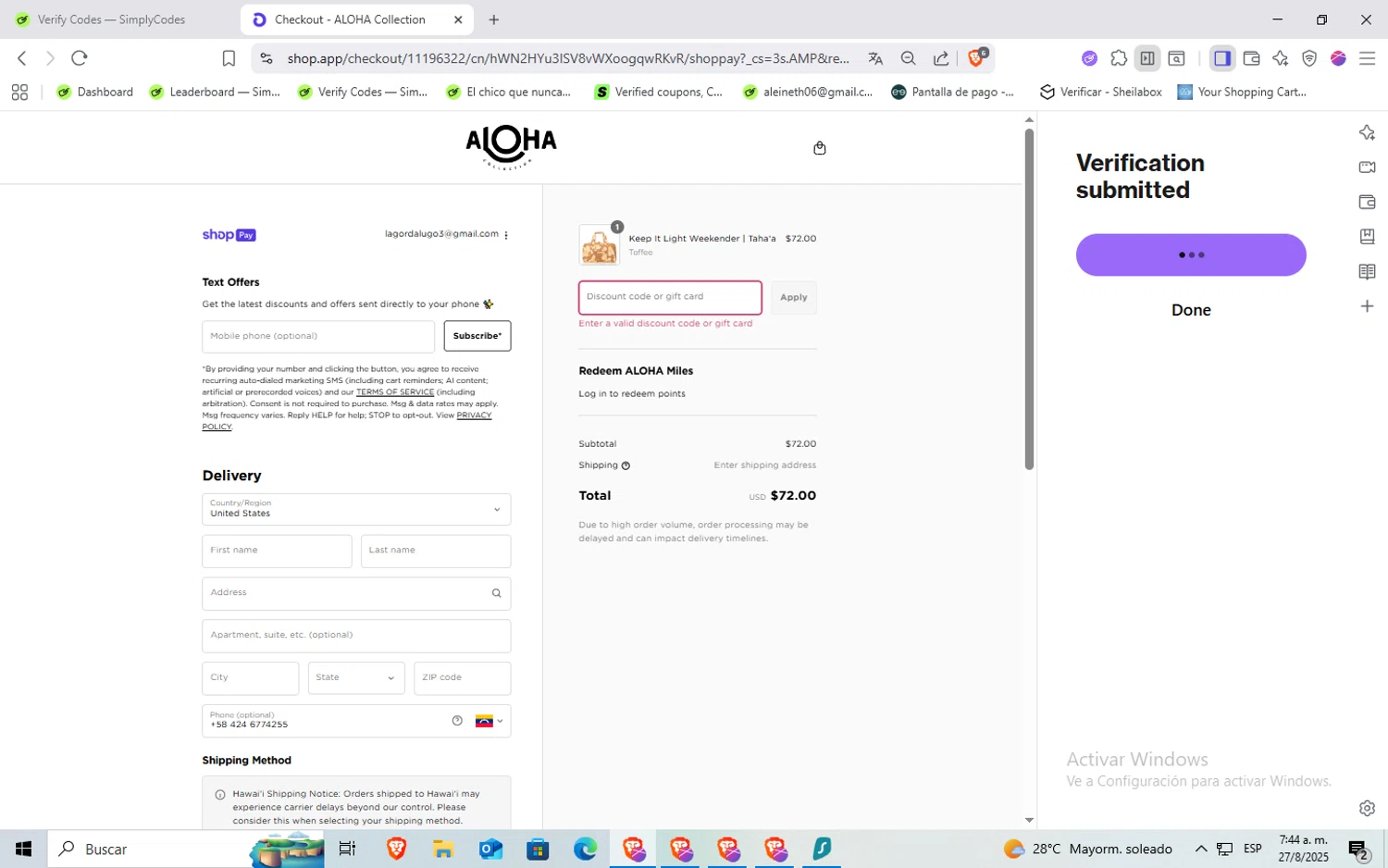Open Outlook from taskbar
Viewport: 1388px width, 868px height.
(x=490, y=849)
